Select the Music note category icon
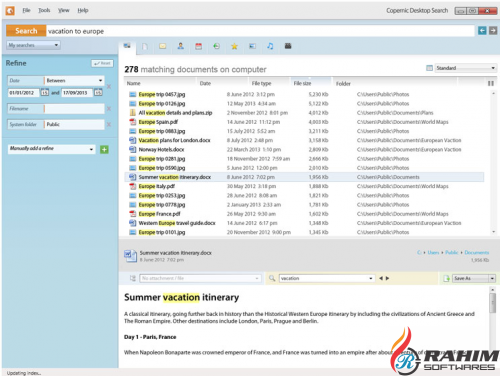The image size is (500, 376). [270, 46]
